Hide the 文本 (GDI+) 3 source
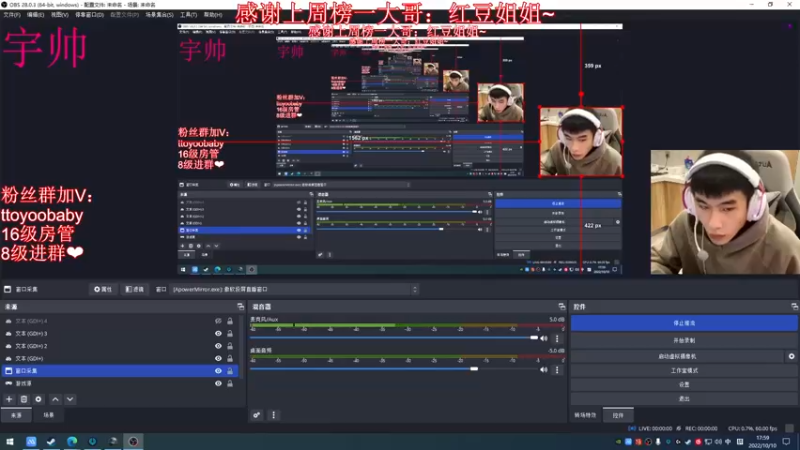 (218, 333)
